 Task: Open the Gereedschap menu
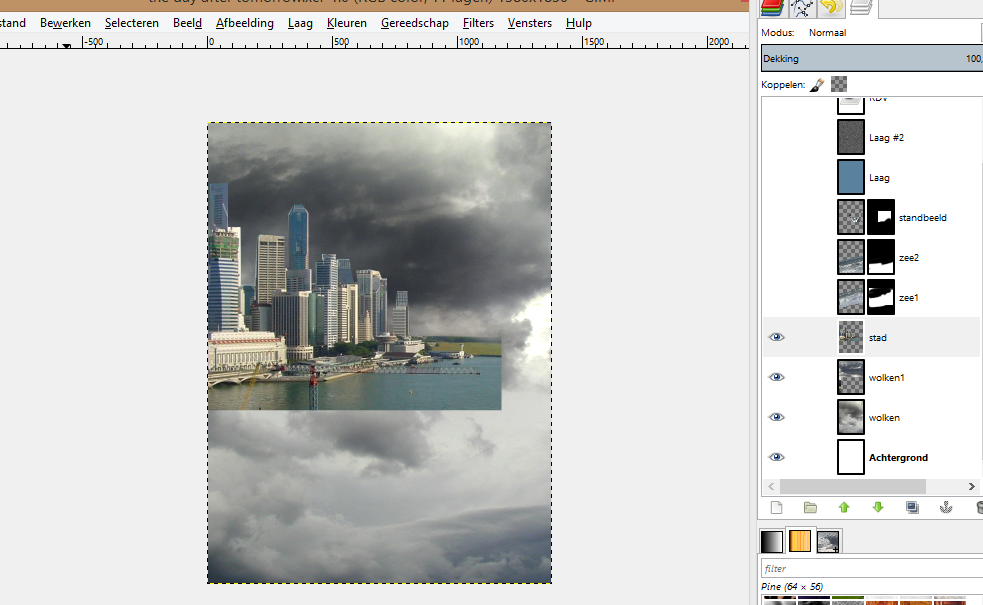pyautogui.click(x=414, y=23)
